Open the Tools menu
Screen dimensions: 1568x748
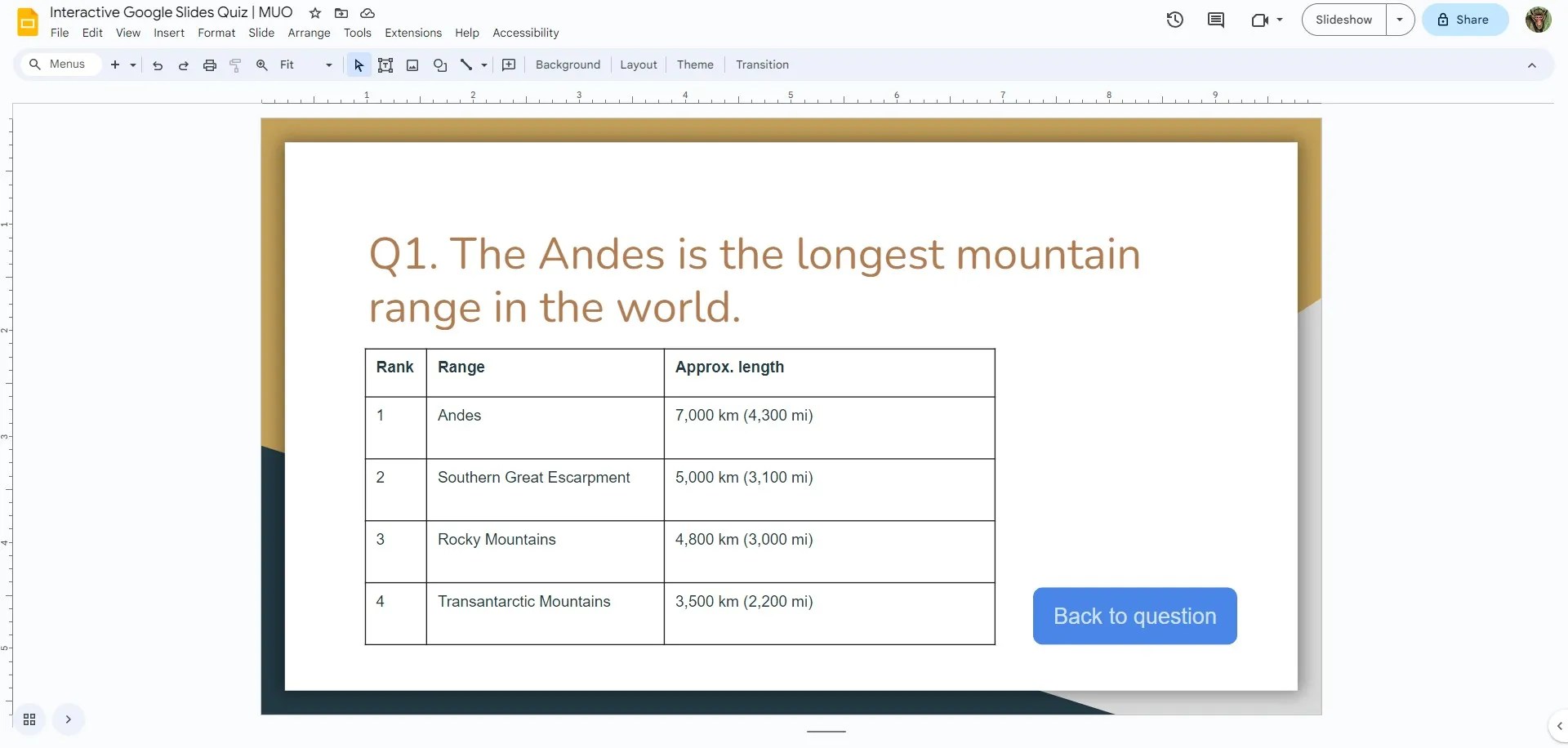(x=357, y=33)
